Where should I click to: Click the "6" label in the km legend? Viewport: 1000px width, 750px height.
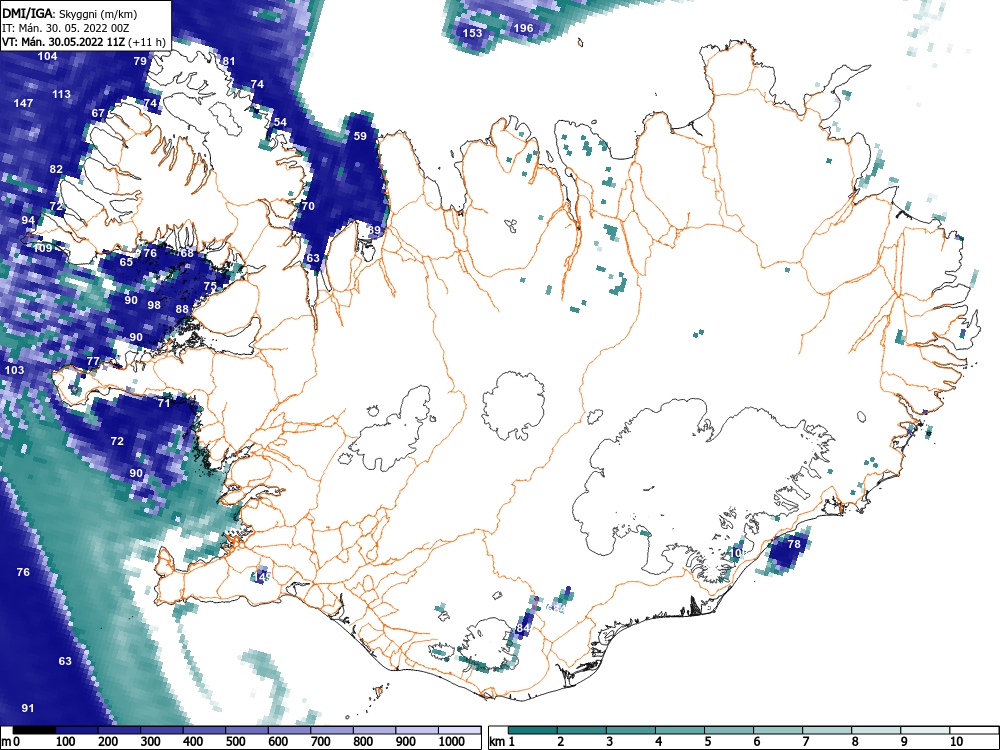(756, 741)
